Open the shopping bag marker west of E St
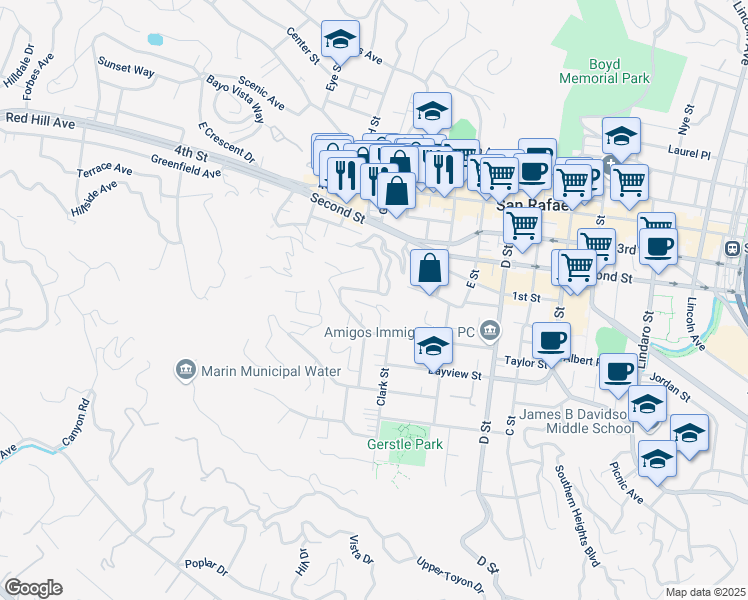Viewport: 748px width, 600px height. (x=429, y=268)
